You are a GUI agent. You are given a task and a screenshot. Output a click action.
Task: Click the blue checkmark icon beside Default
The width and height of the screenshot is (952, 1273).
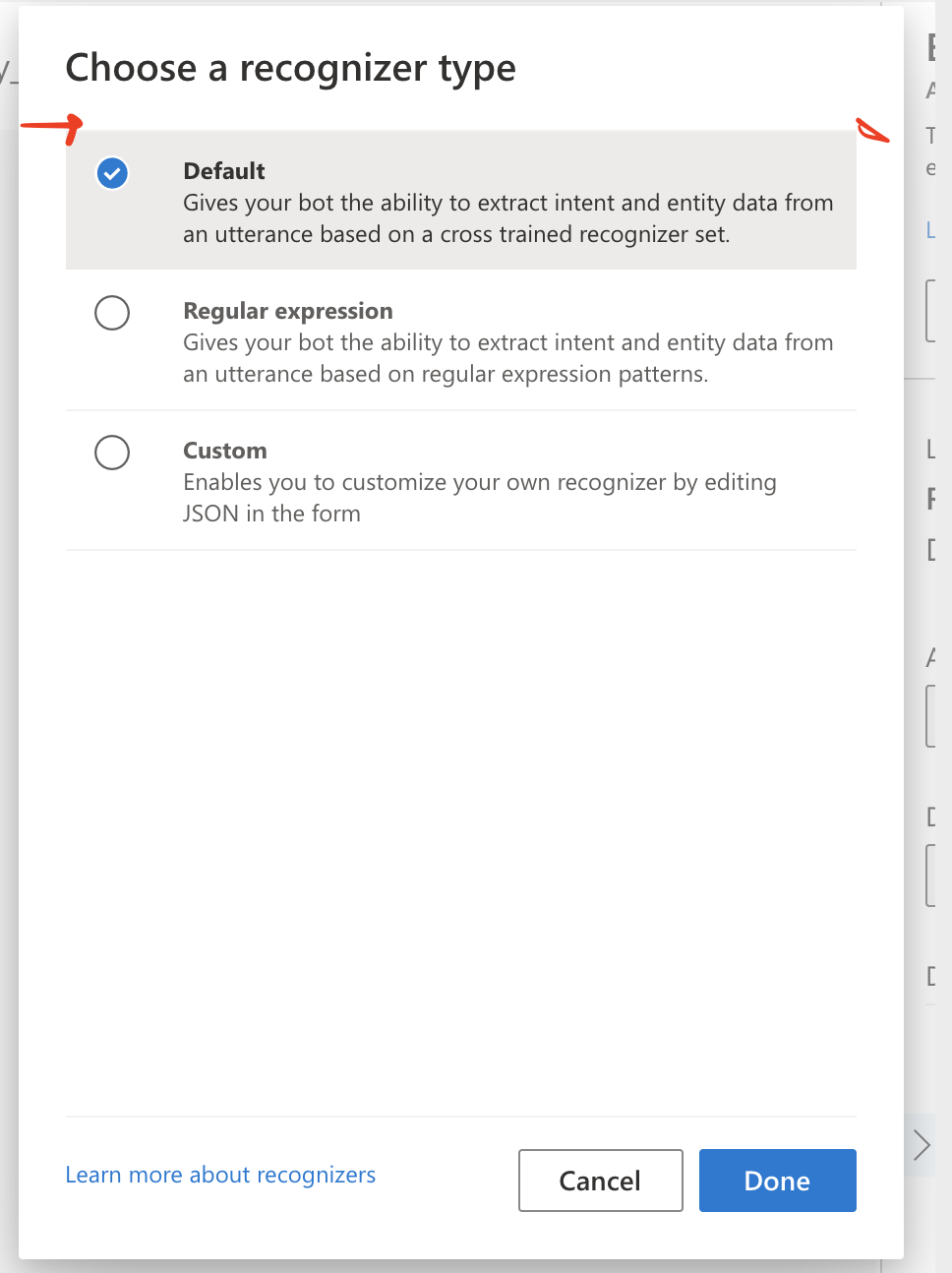(x=111, y=173)
